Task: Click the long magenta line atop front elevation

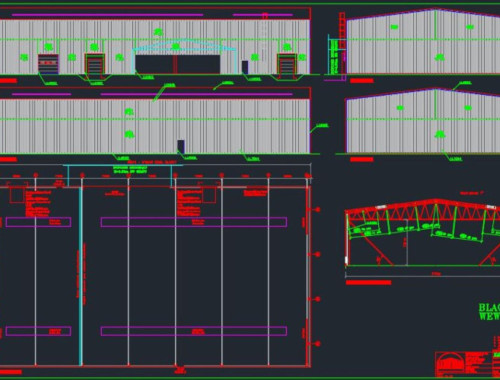Action: 107,15
